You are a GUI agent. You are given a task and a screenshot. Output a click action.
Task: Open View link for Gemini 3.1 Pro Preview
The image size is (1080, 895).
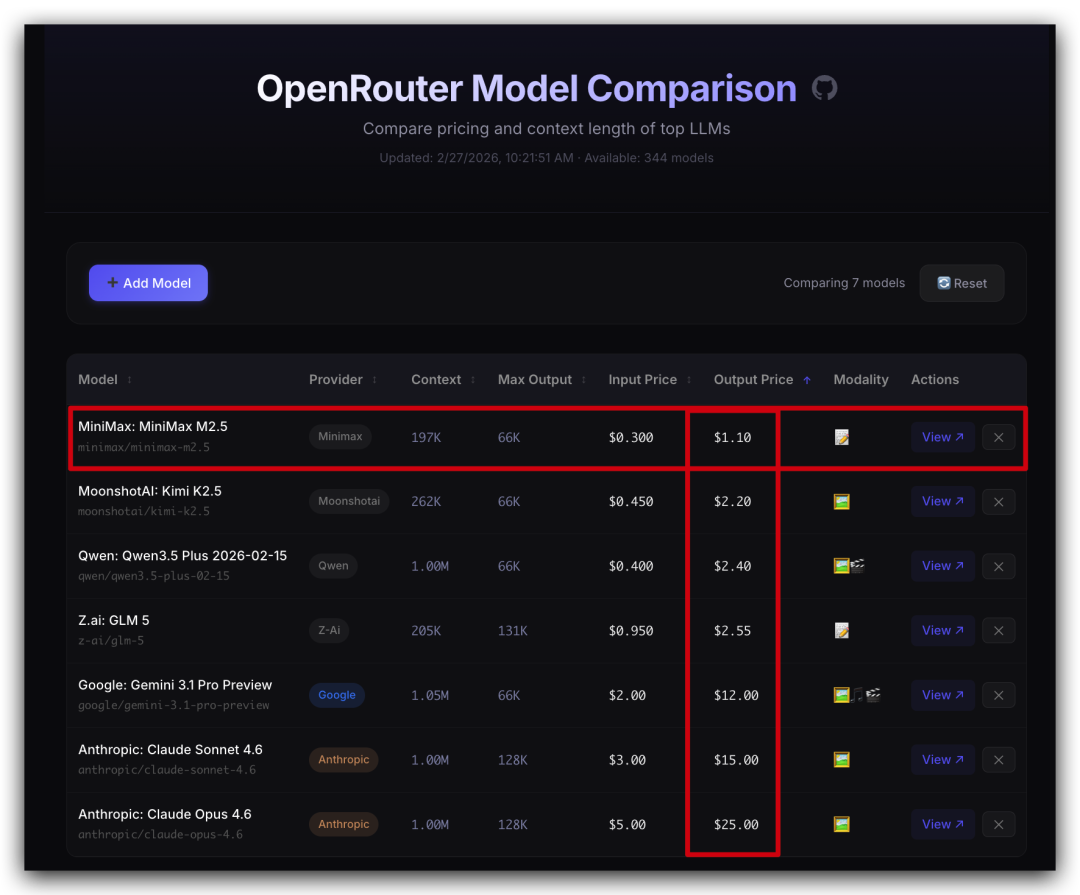click(x=942, y=695)
